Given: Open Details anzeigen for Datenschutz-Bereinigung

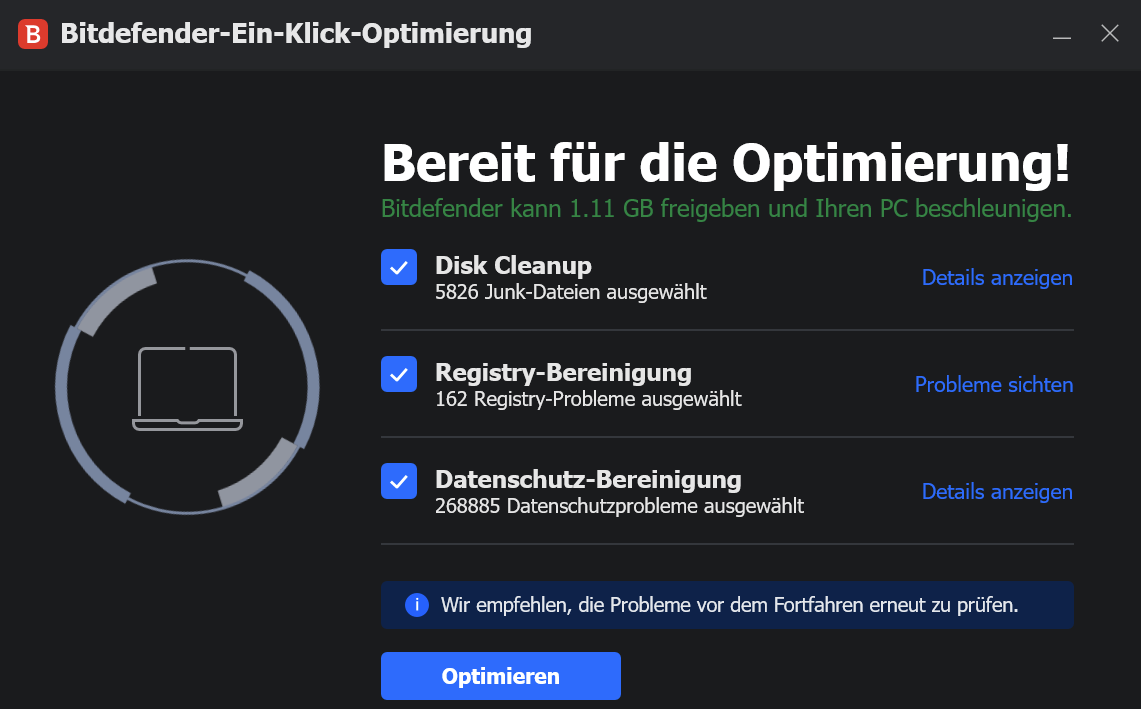Looking at the screenshot, I should click(x=997, y=491).
